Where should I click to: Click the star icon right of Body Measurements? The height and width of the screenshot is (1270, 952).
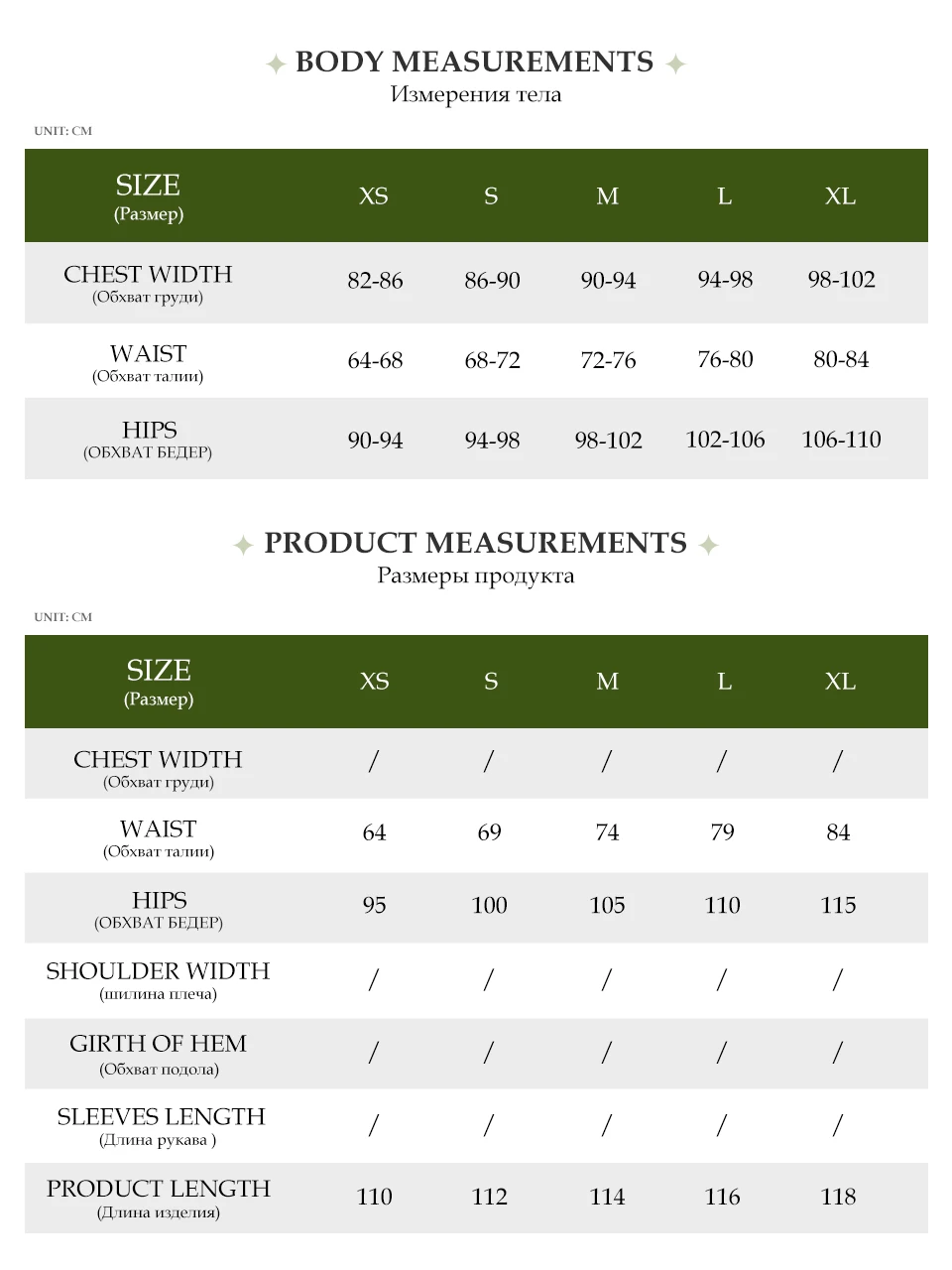point(675,64)
